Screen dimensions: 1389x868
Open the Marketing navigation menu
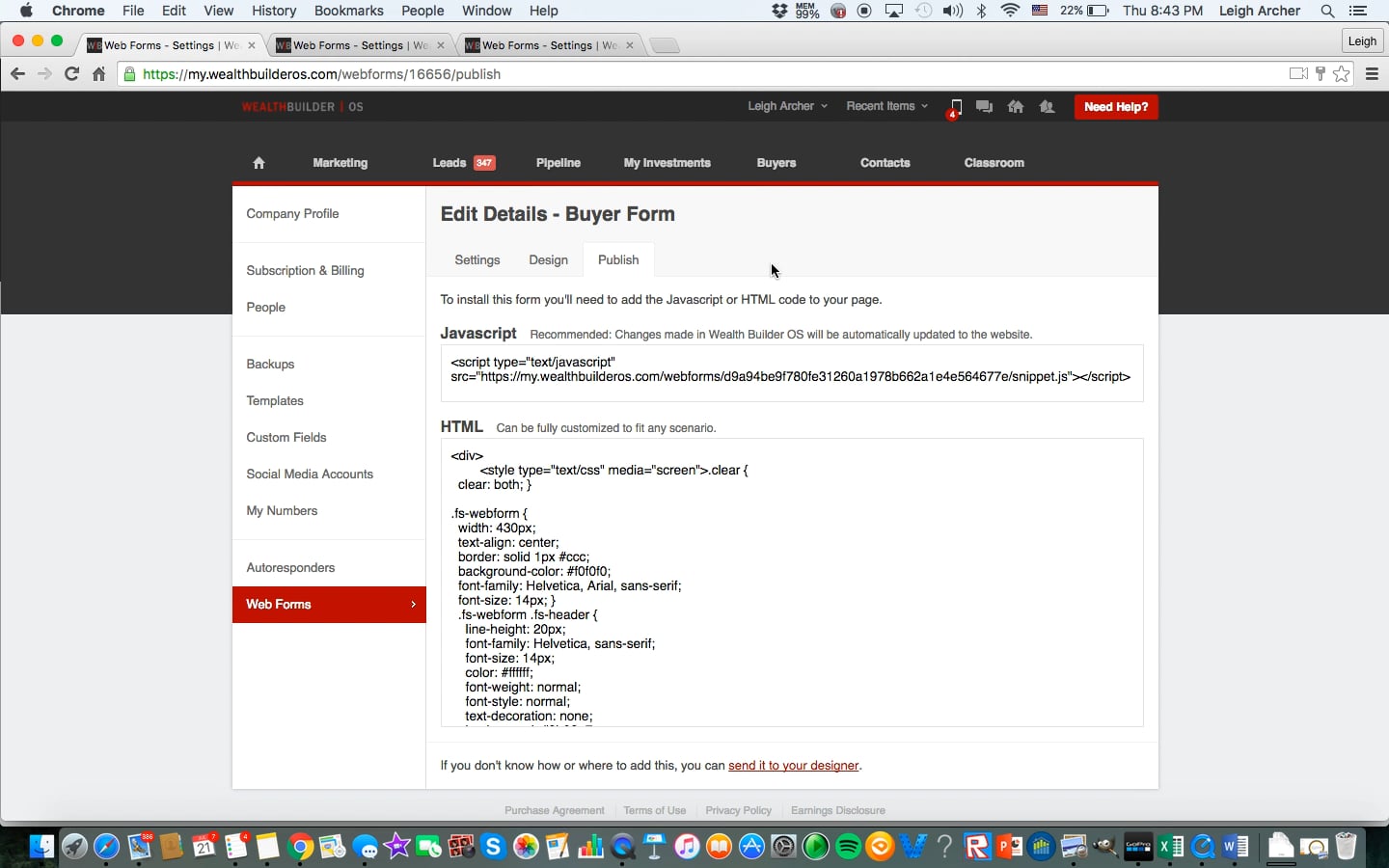[340, 163]
